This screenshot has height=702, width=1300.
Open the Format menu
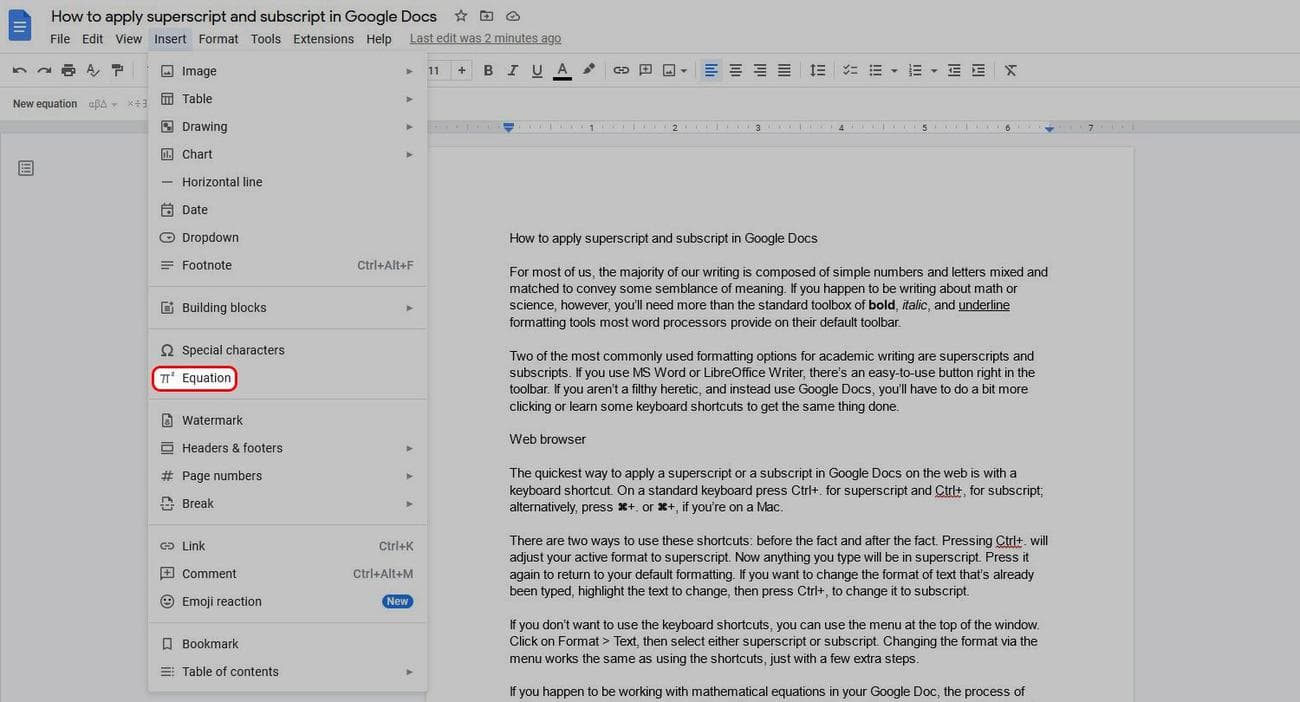pos(218,38)
